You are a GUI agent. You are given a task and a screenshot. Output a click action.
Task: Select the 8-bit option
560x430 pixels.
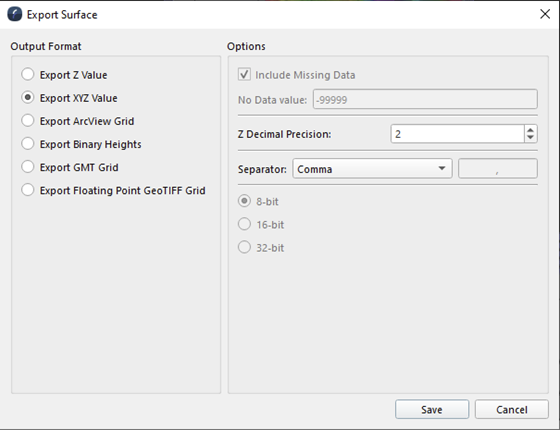tap(244, 201)
